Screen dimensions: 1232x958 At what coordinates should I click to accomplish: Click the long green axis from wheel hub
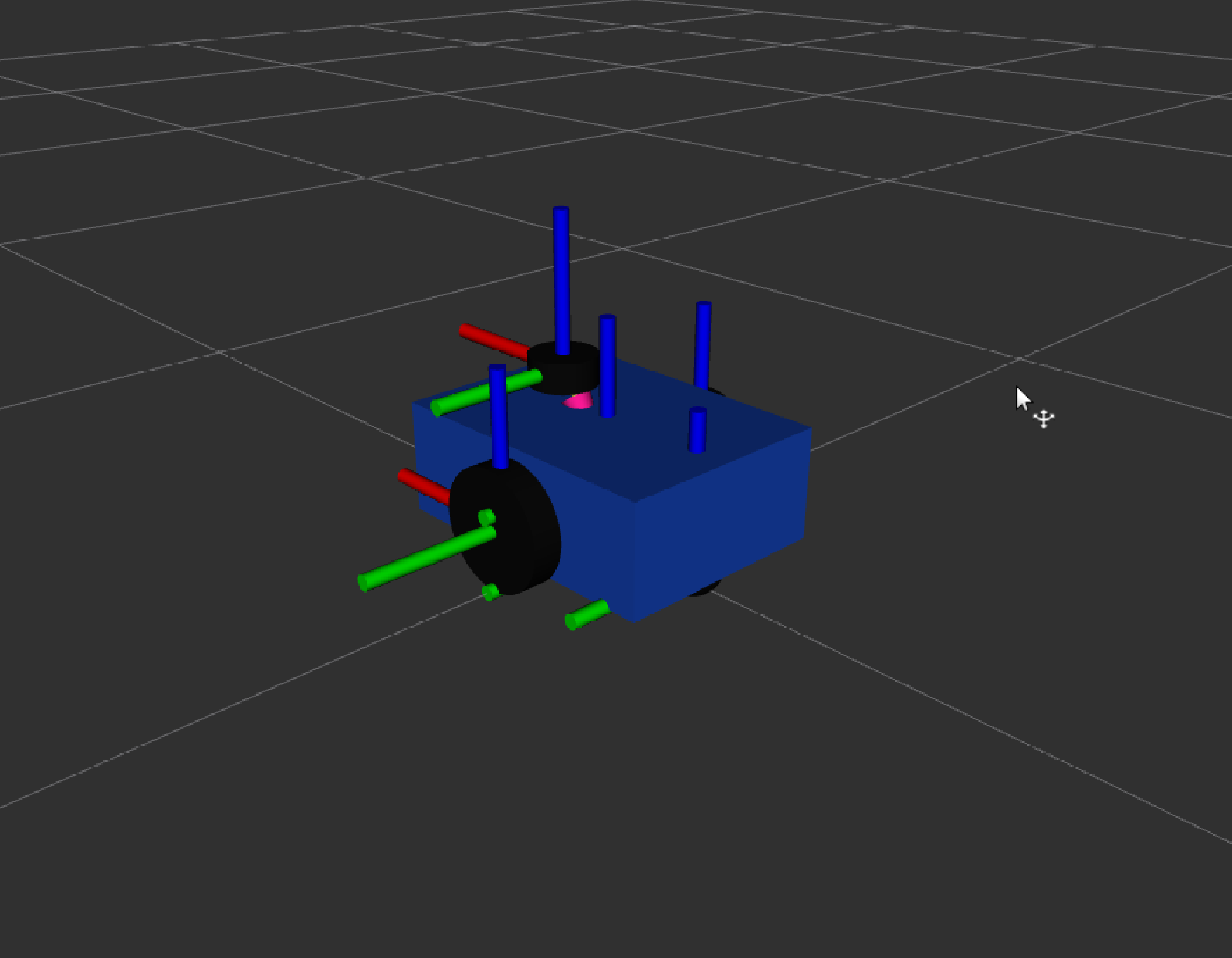[427, 558]
